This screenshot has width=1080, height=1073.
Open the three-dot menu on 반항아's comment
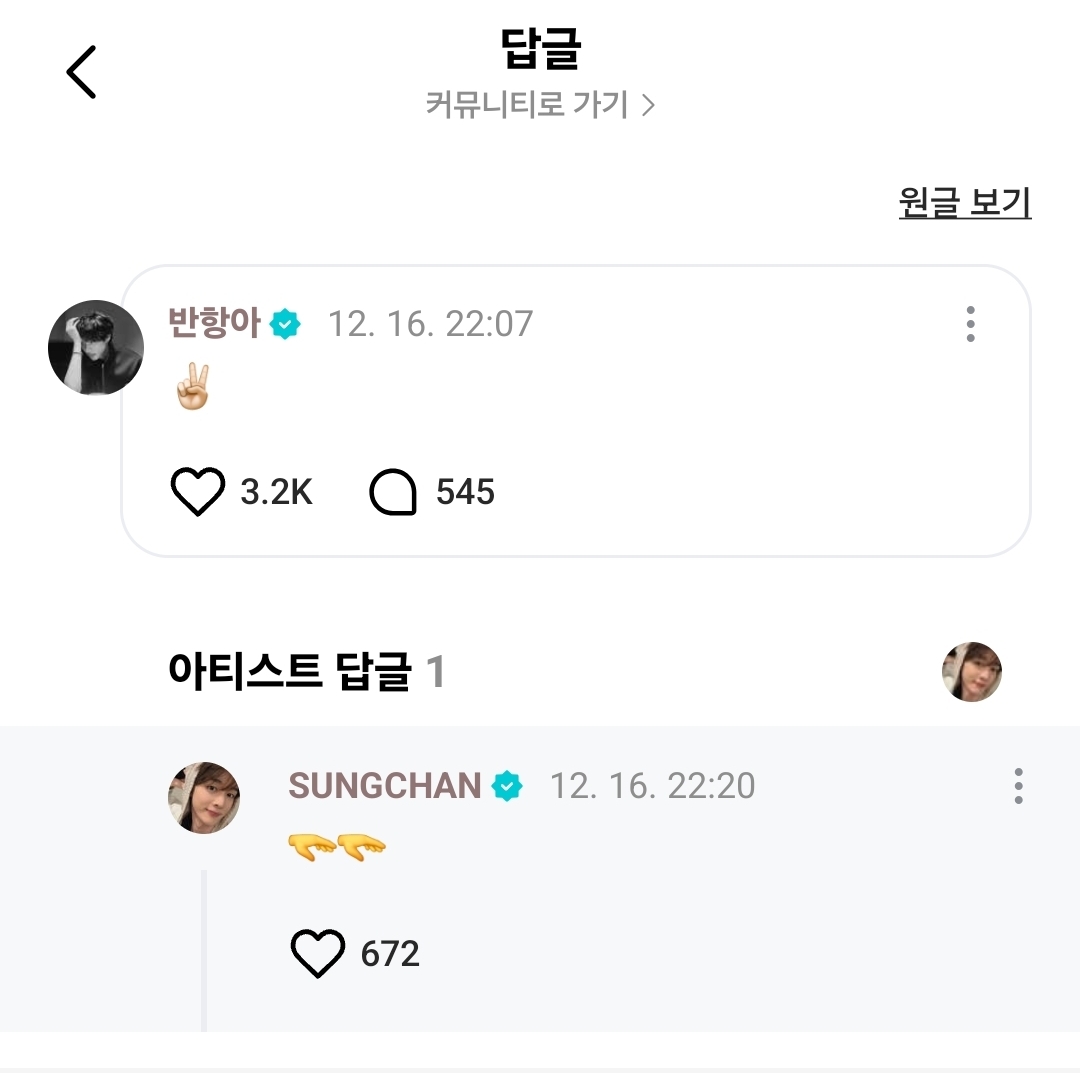(970, 324)
